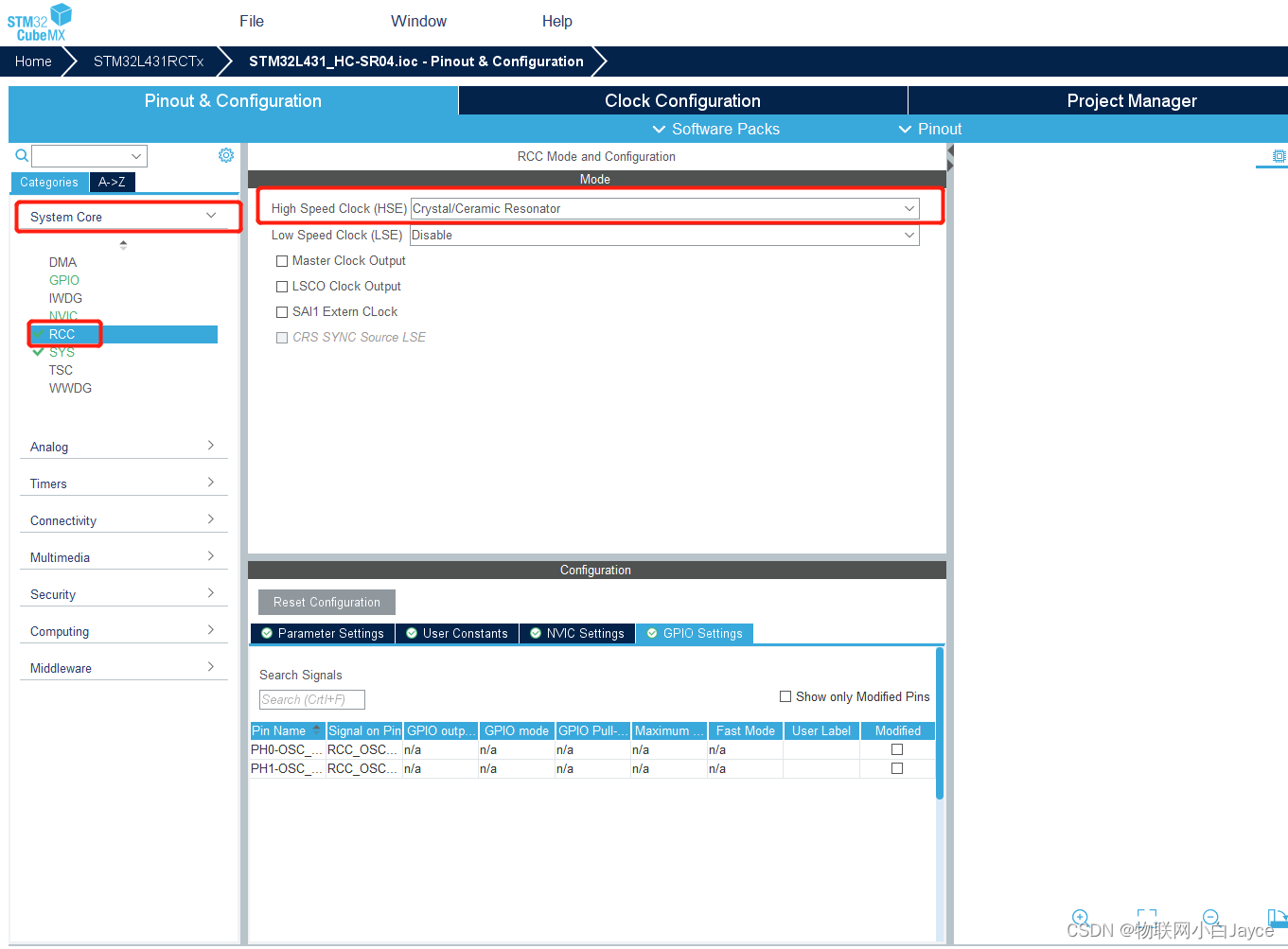This screenshot has width=1288, height=949.
Task: Sort by User Label column header
Action: [x=821, y=730]
